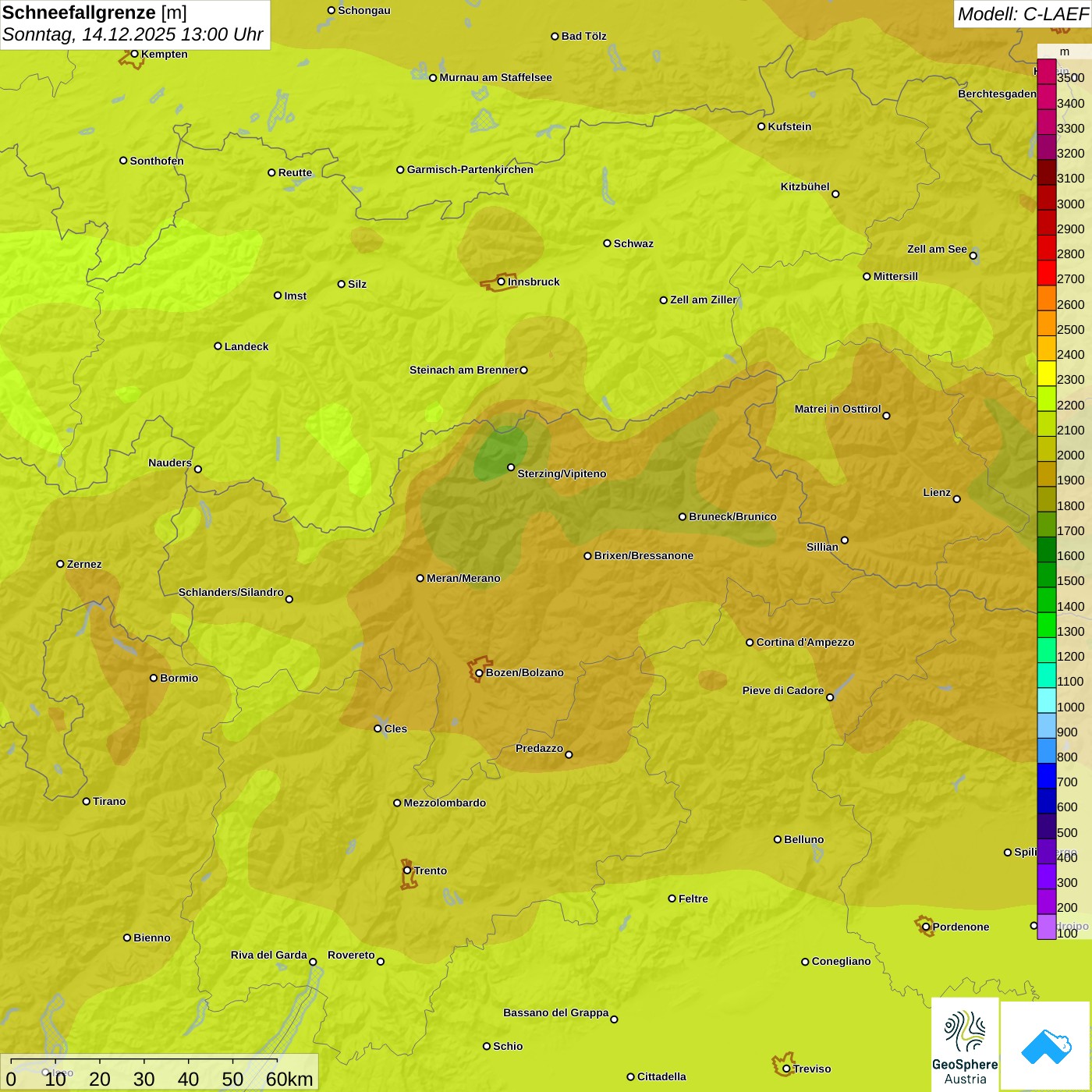
Task: Click the Kempten city marker circle
Action: [135, 54]
